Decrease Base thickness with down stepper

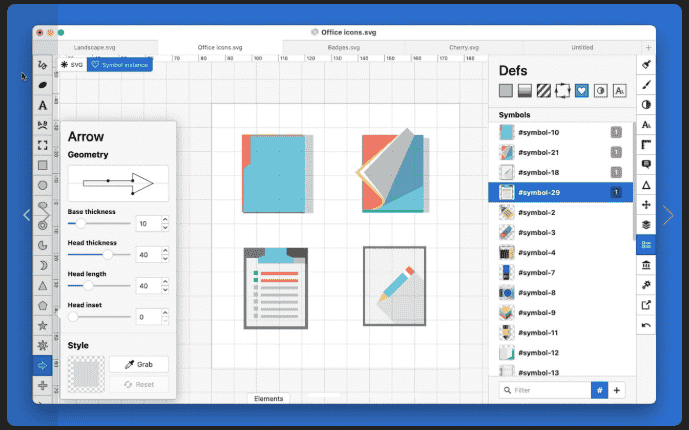pos(165,228)
